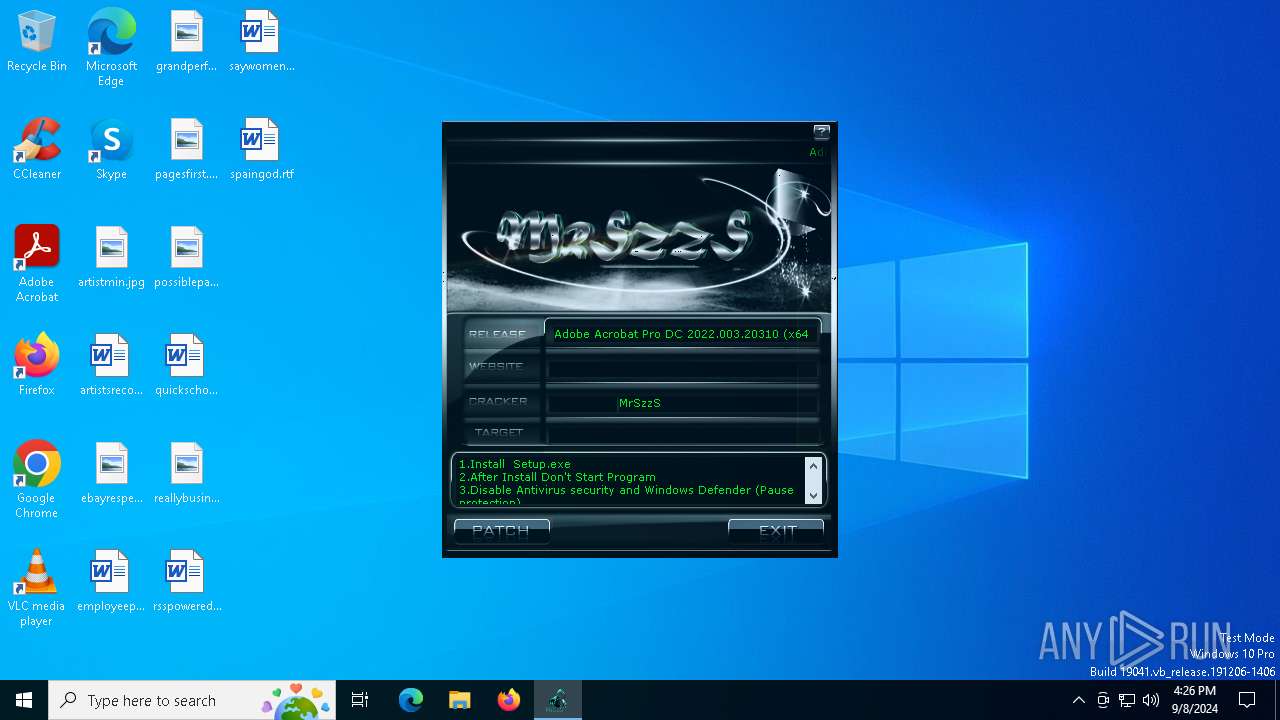Click the PATCH button in the patcher window

501,531
